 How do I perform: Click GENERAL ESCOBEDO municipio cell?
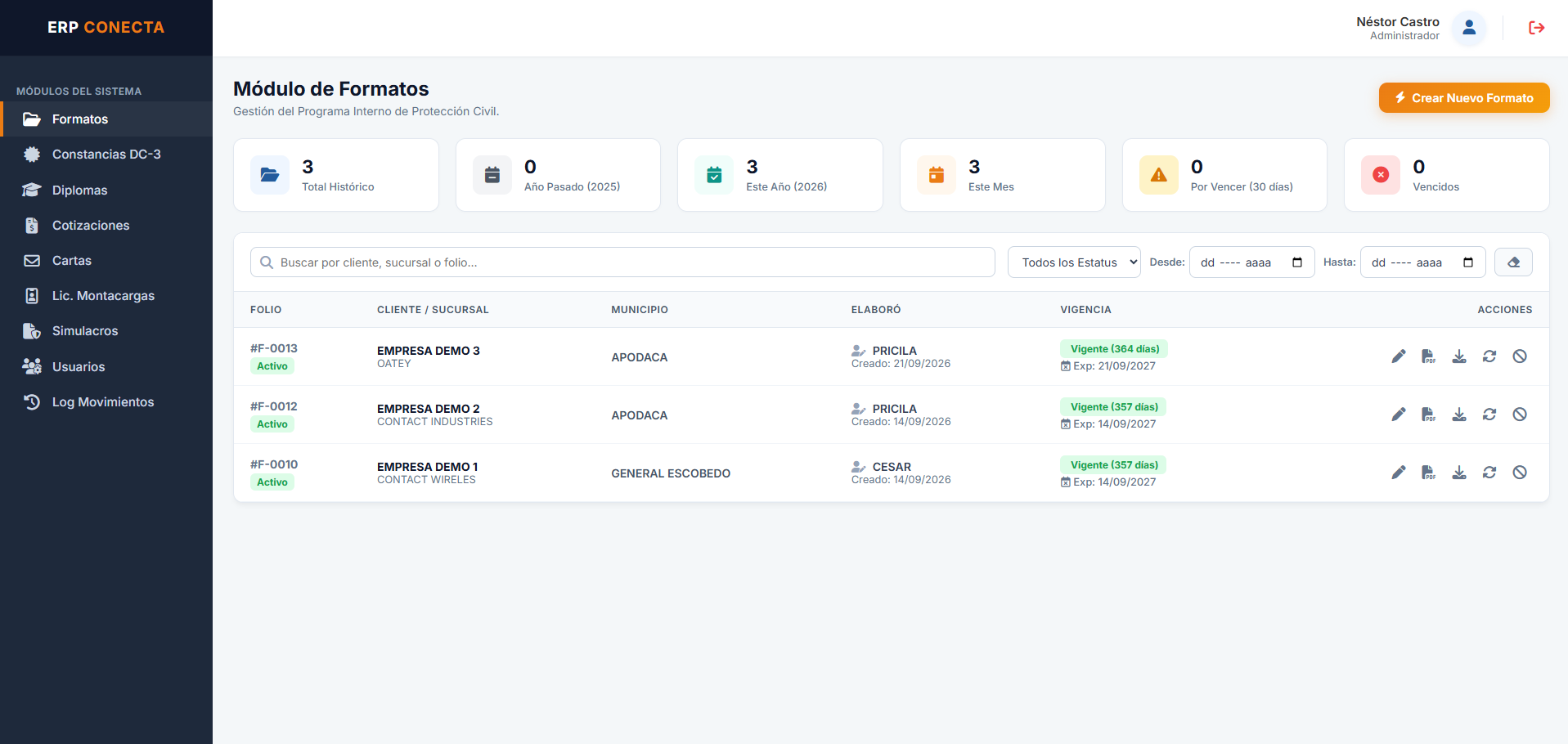pos(671,473)
